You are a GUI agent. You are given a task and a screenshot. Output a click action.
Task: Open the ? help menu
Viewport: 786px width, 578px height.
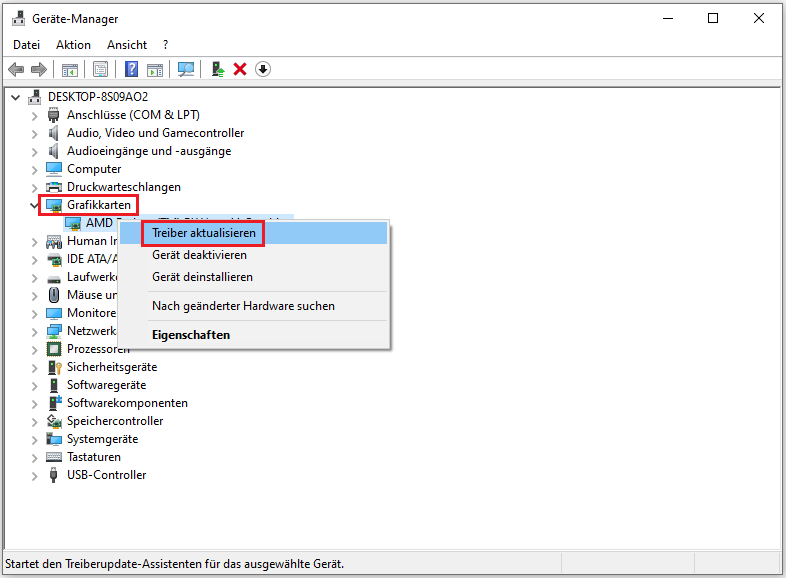coord(165,45)
